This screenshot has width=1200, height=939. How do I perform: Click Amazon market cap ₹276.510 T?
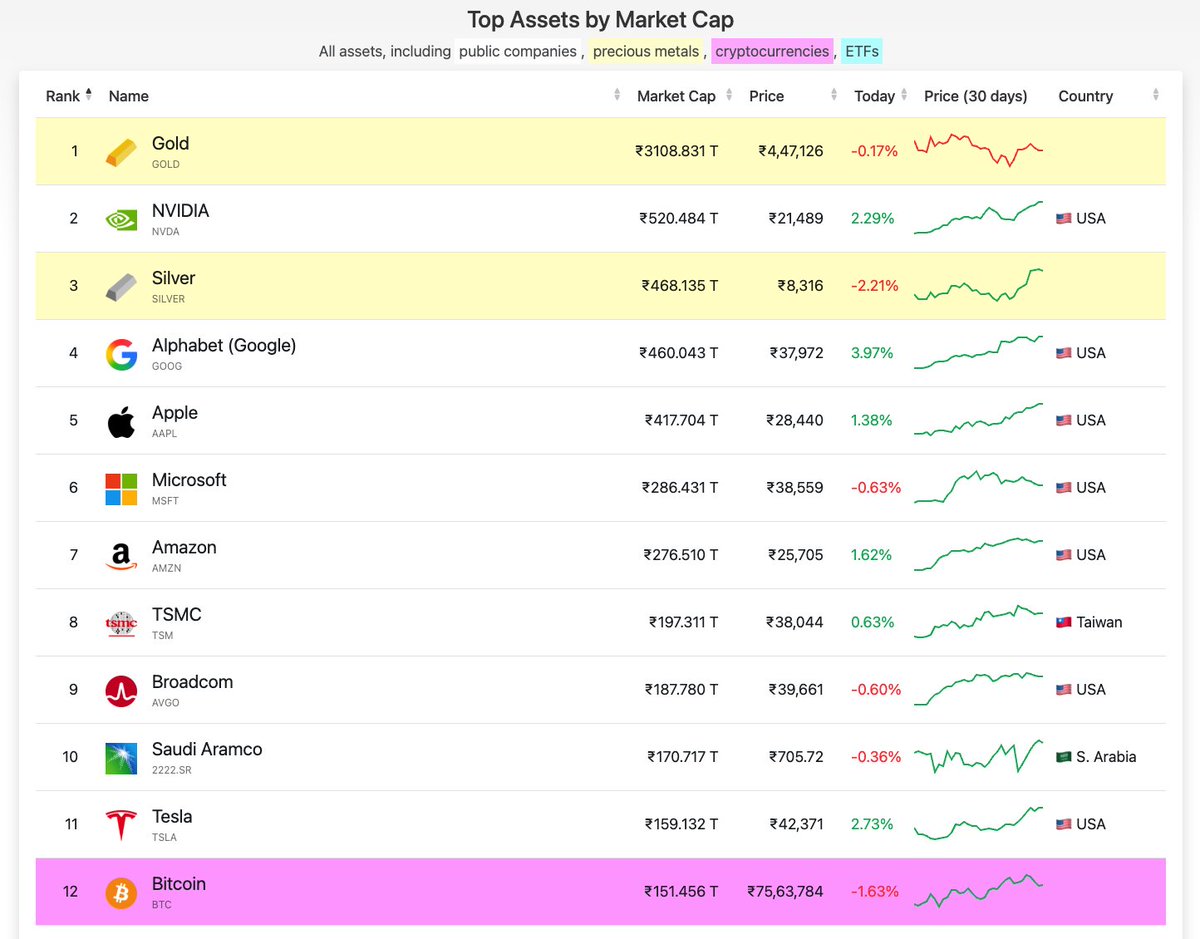coord(680,555)
